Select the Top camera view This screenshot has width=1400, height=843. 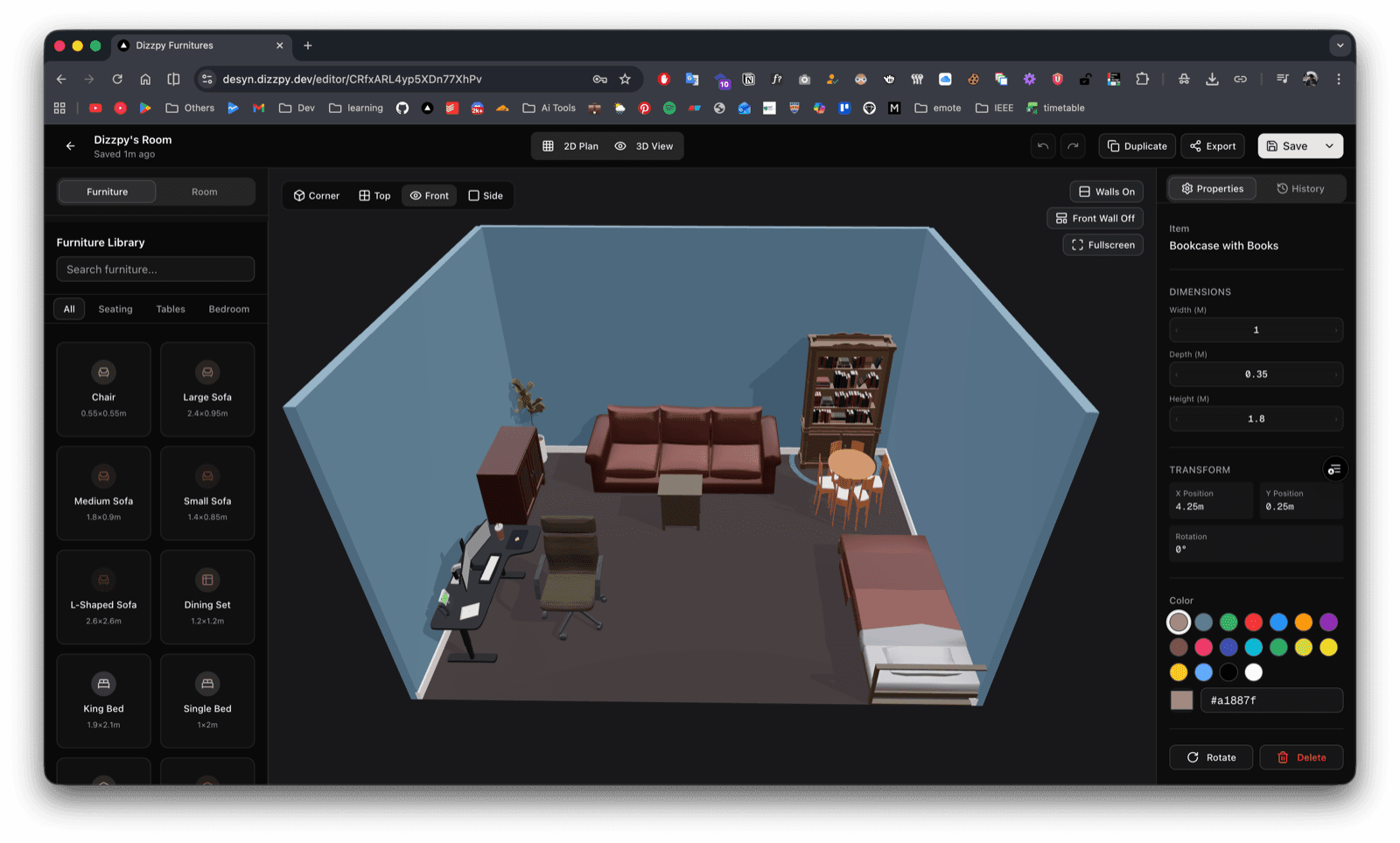374,195
